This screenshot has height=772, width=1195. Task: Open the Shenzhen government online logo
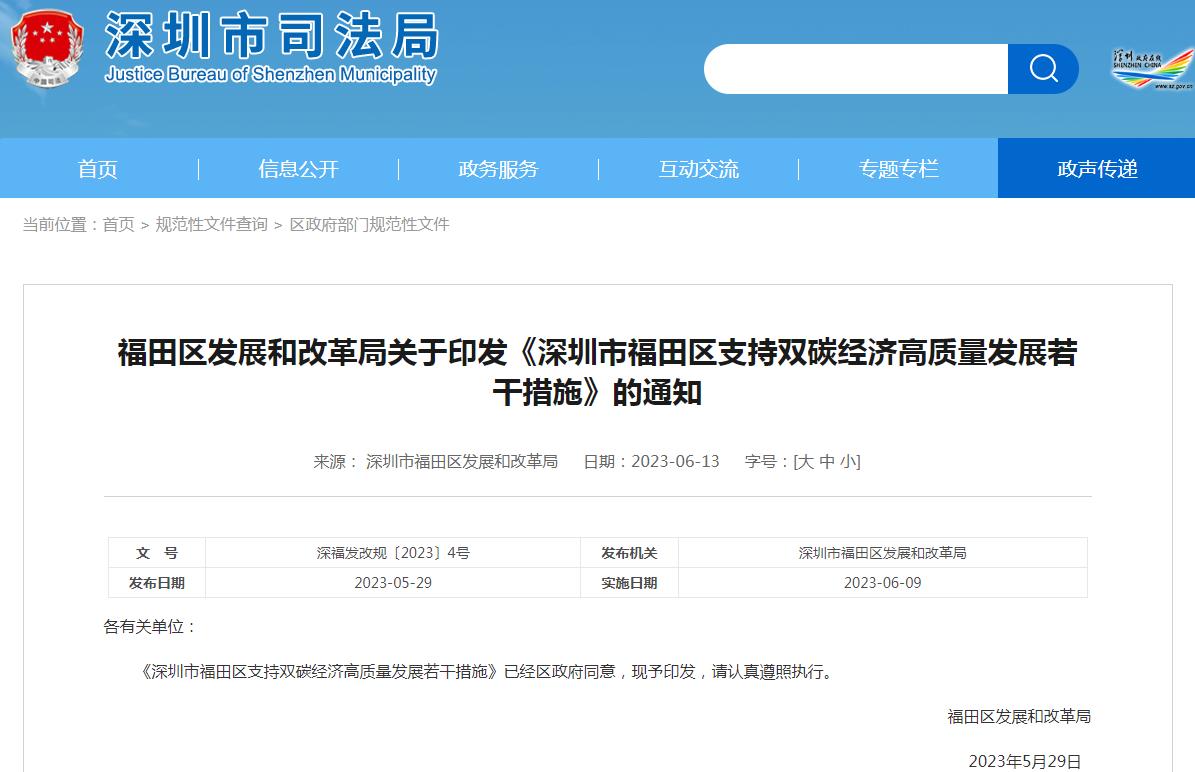click(x=1151, y=69)
